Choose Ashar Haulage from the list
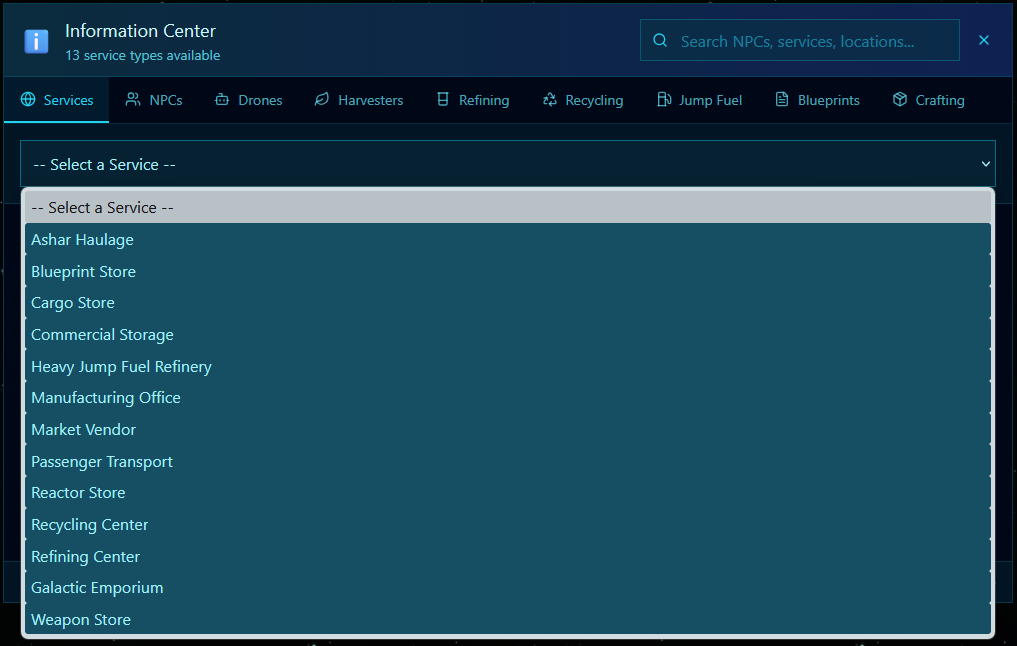 [x=82, y=240]
